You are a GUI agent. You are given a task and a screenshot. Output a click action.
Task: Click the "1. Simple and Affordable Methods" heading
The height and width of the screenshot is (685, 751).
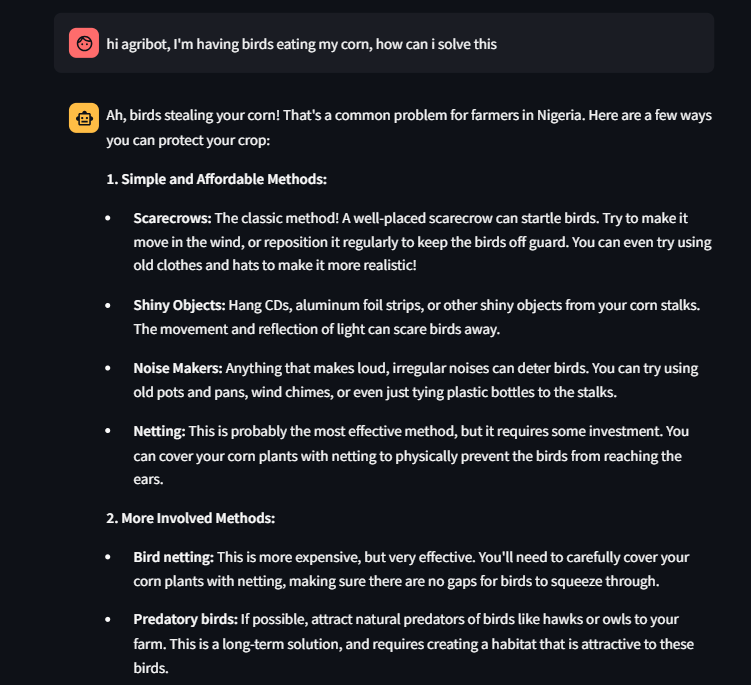click(x=217, y=179)
